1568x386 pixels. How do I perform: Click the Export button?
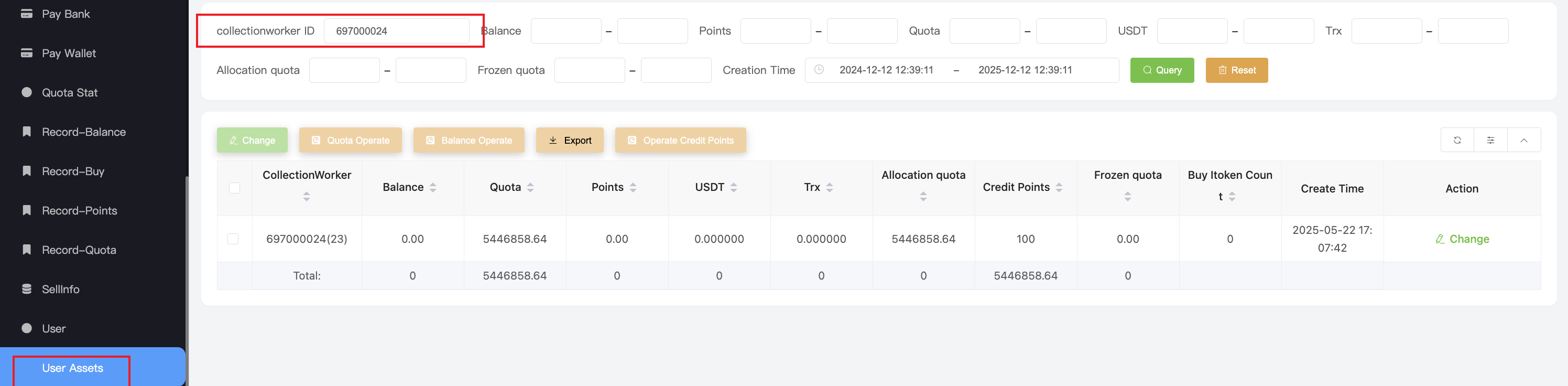[x=569, y=141]
